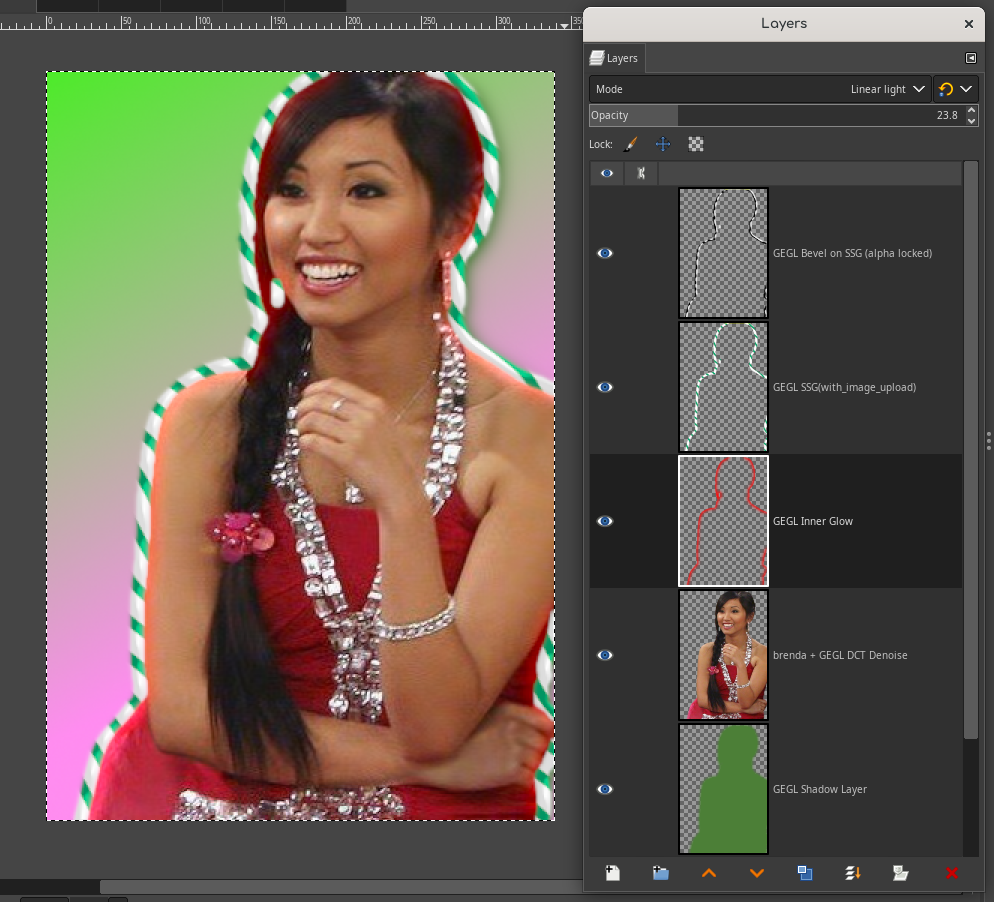Select the brenda + GEGL DCT Denoise thumbnail
Image resolution: width=994 pixels, height=902 pixels.
tap(723, 655)
